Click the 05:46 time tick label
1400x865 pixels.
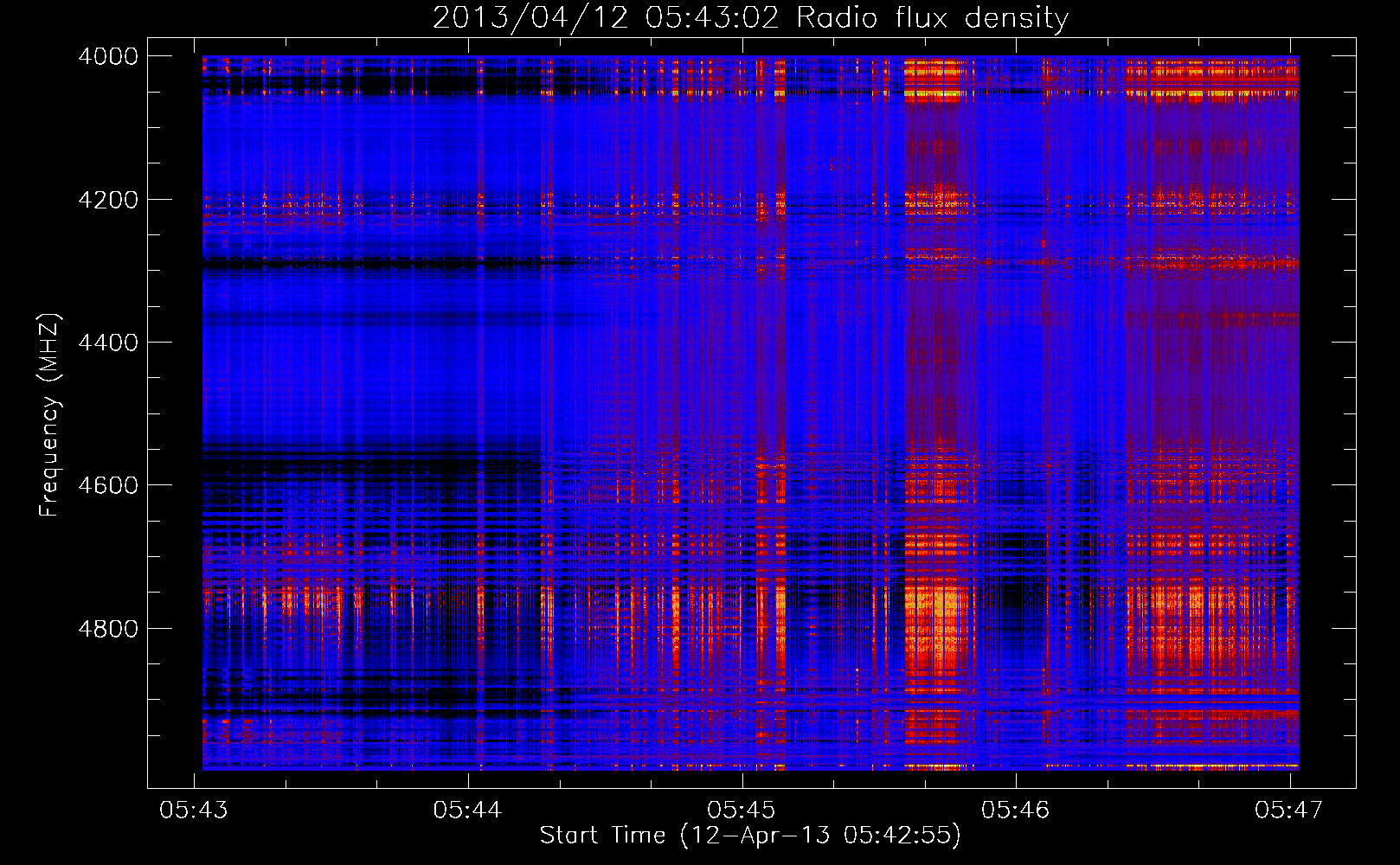click(1016, 810)
